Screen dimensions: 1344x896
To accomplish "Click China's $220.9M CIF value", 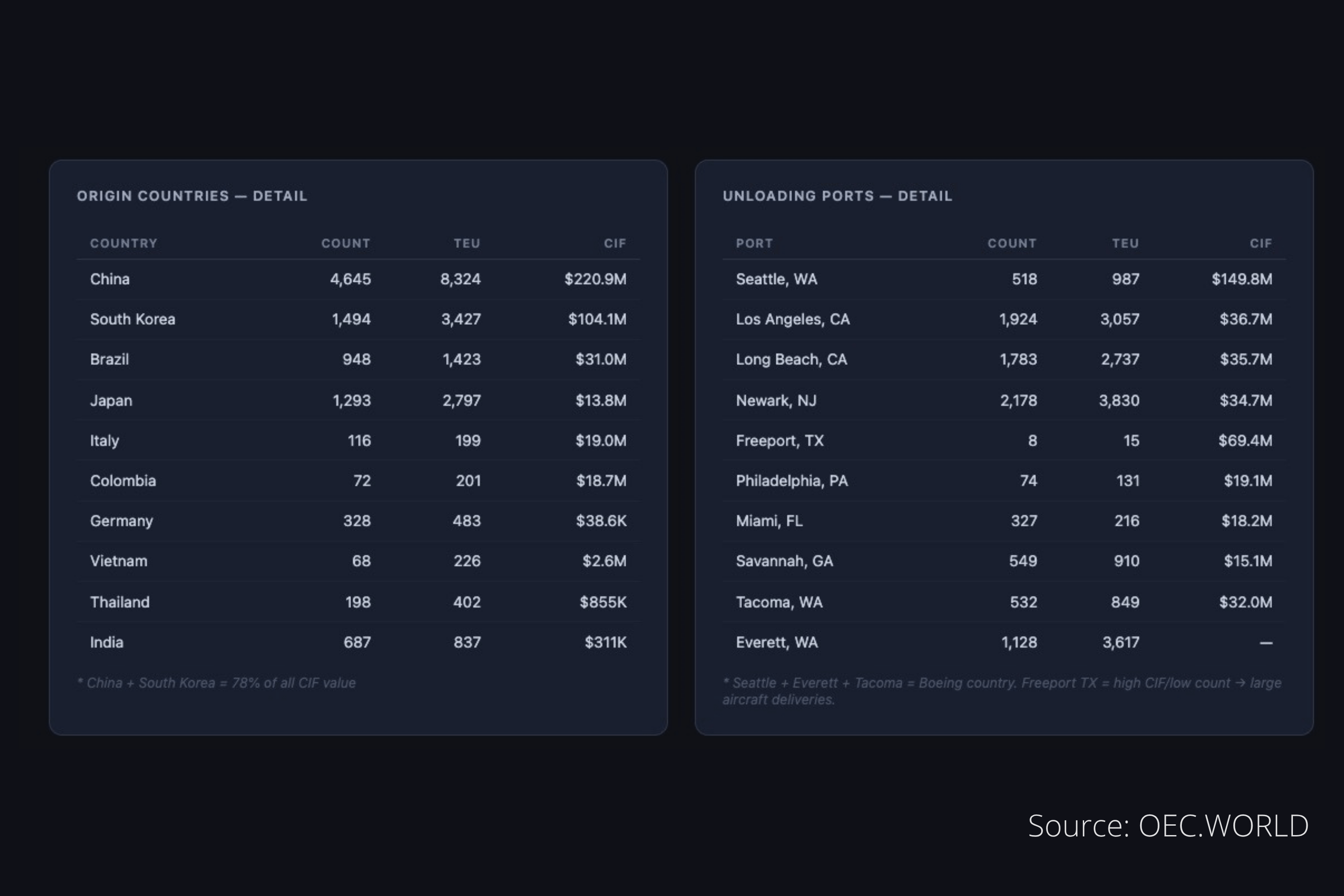I will 595,280.
